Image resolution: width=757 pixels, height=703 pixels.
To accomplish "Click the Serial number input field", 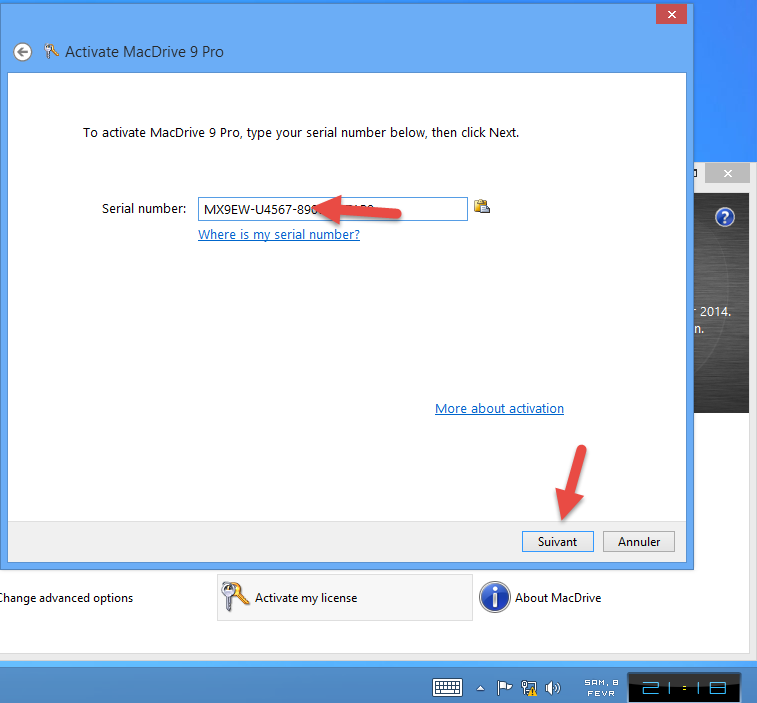I will [x=333, y=209].
